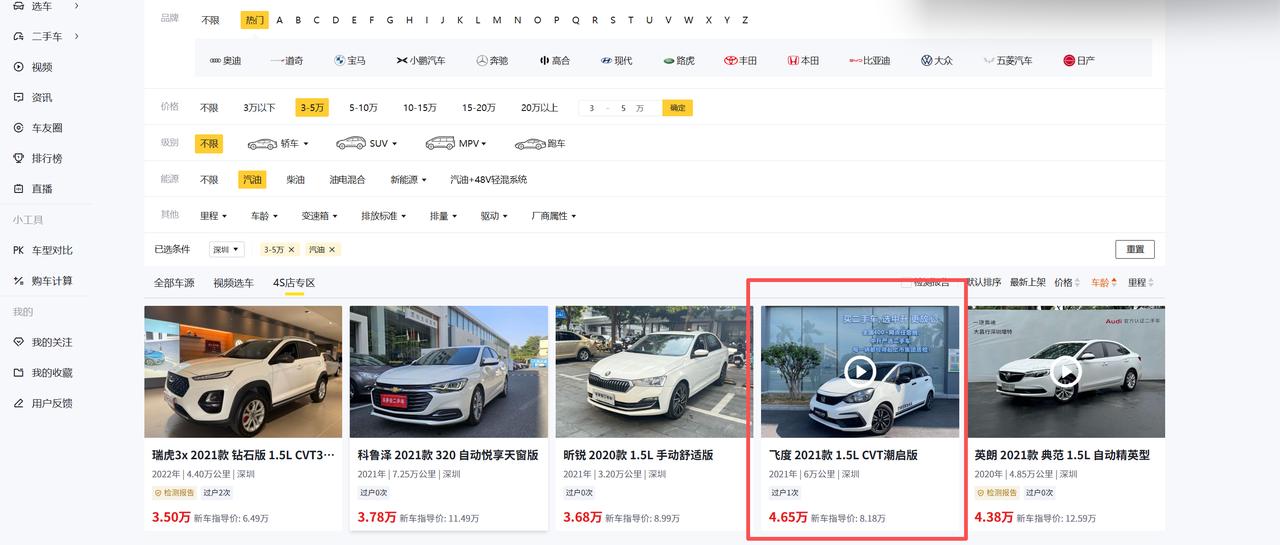This screenshot has height=545, width=1280.
Task: Select 跑车 vehicle level
Action: (540, 144)
